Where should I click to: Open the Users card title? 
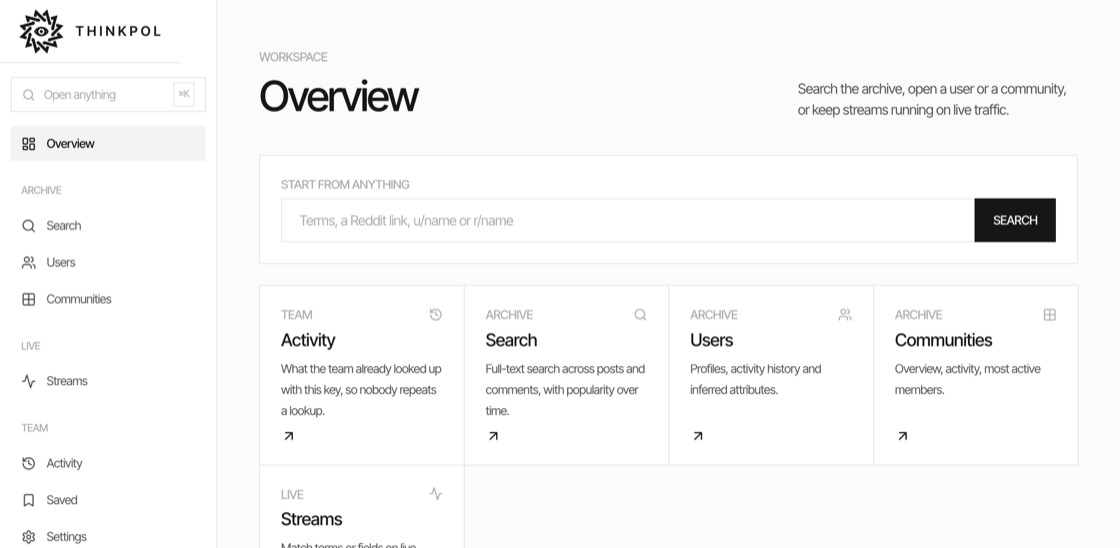click(x=711, y=340)
